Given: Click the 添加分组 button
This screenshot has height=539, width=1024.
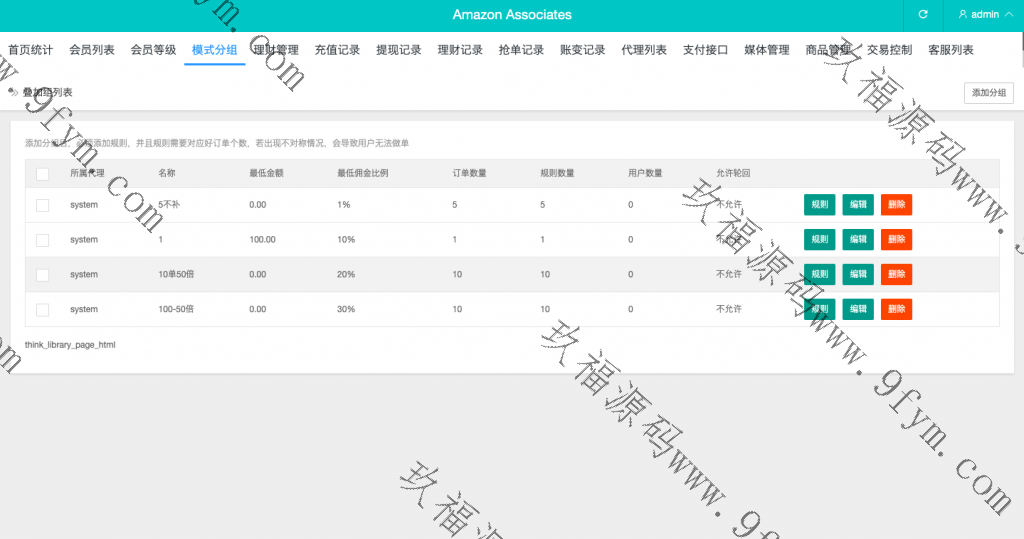Looking at the screenshot, I should [x=989, y=93].
